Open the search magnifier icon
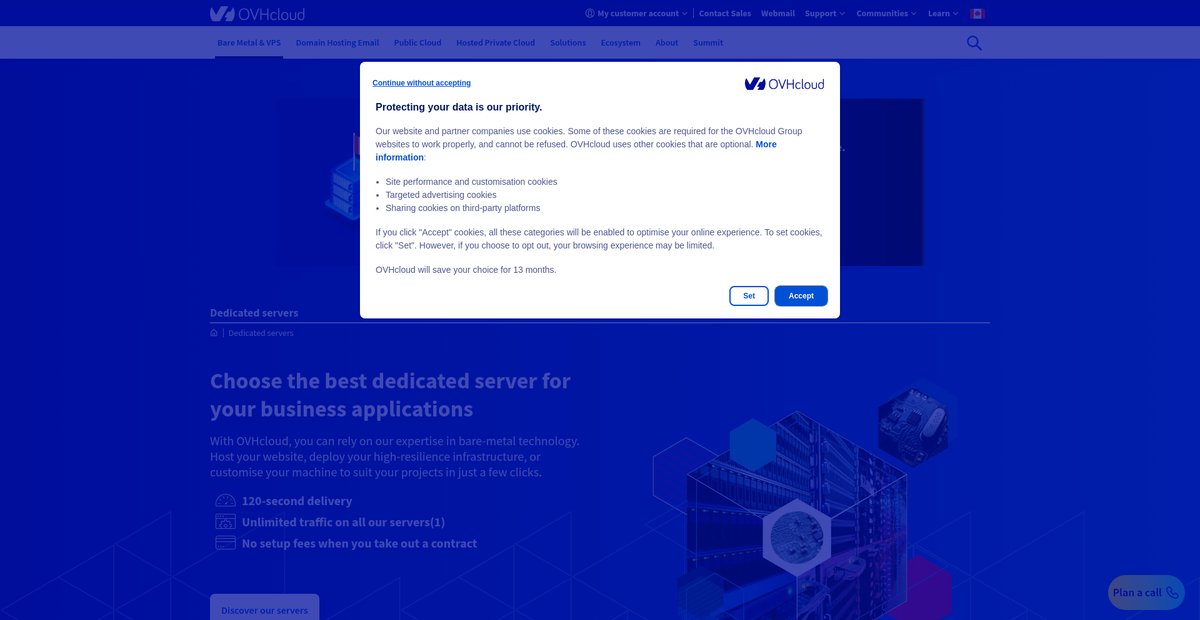Viewport: 1200px width, 620px height. (x=974, y=43)
